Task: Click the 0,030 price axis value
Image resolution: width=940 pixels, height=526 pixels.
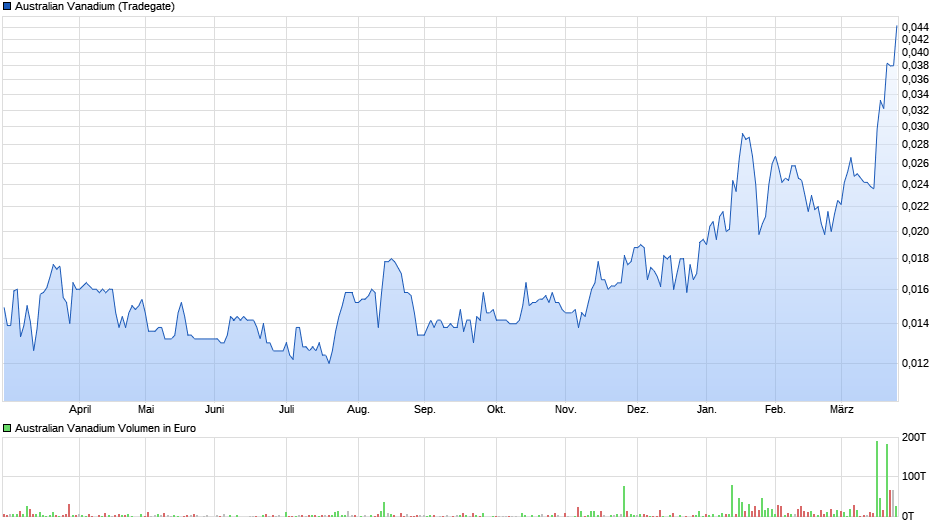Action: (914, 127)
